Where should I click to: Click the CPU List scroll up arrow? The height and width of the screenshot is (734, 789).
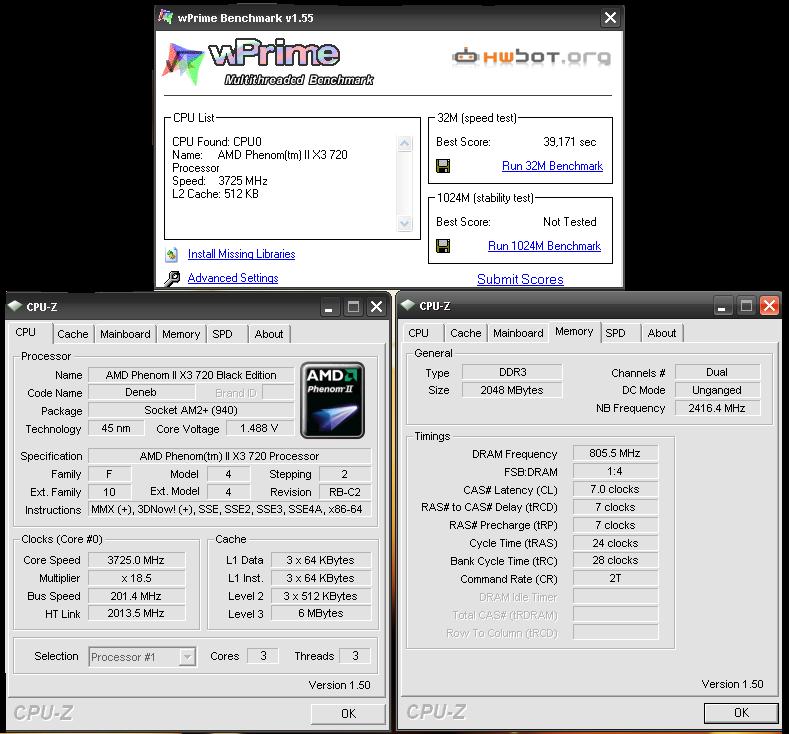pyautogui.click(x=405, y=144)
